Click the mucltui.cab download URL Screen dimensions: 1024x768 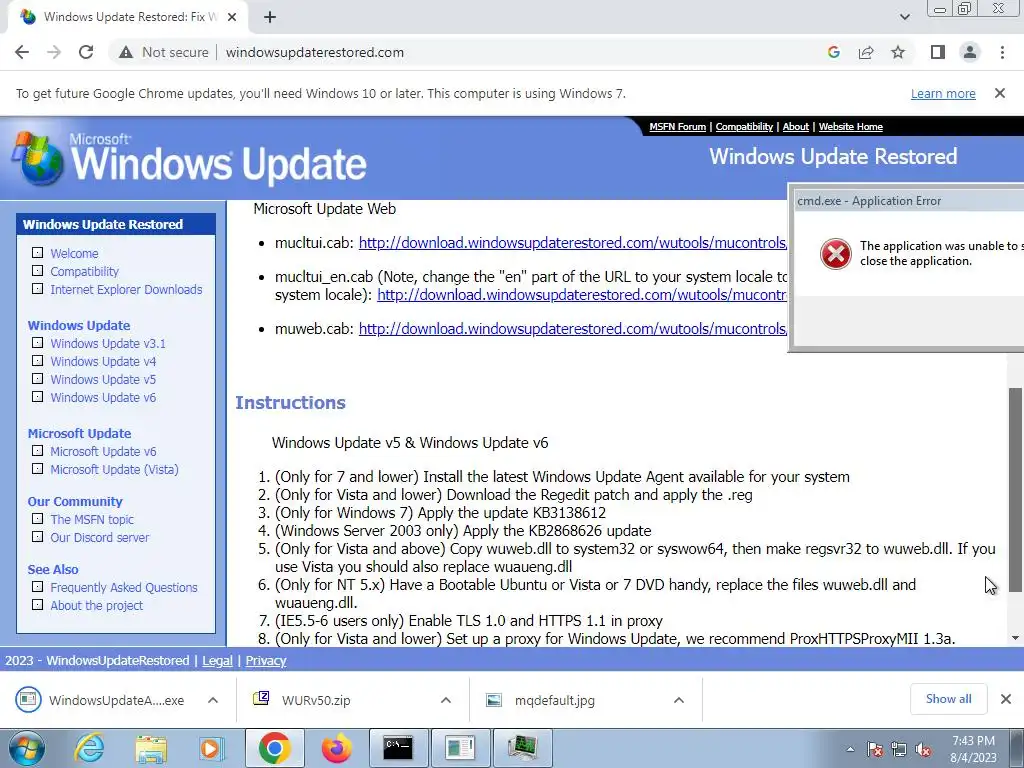point(573,243)
